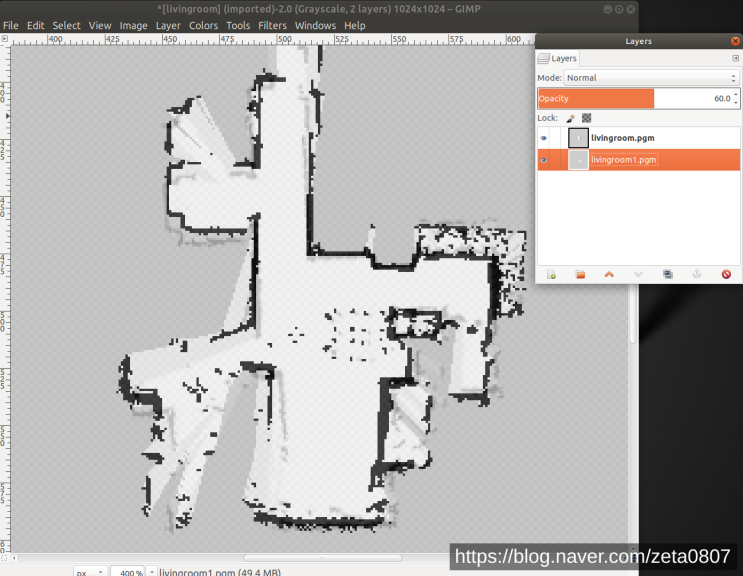Duplicate the current layer icon
The image size is (743, 576).
coord(668,274)
